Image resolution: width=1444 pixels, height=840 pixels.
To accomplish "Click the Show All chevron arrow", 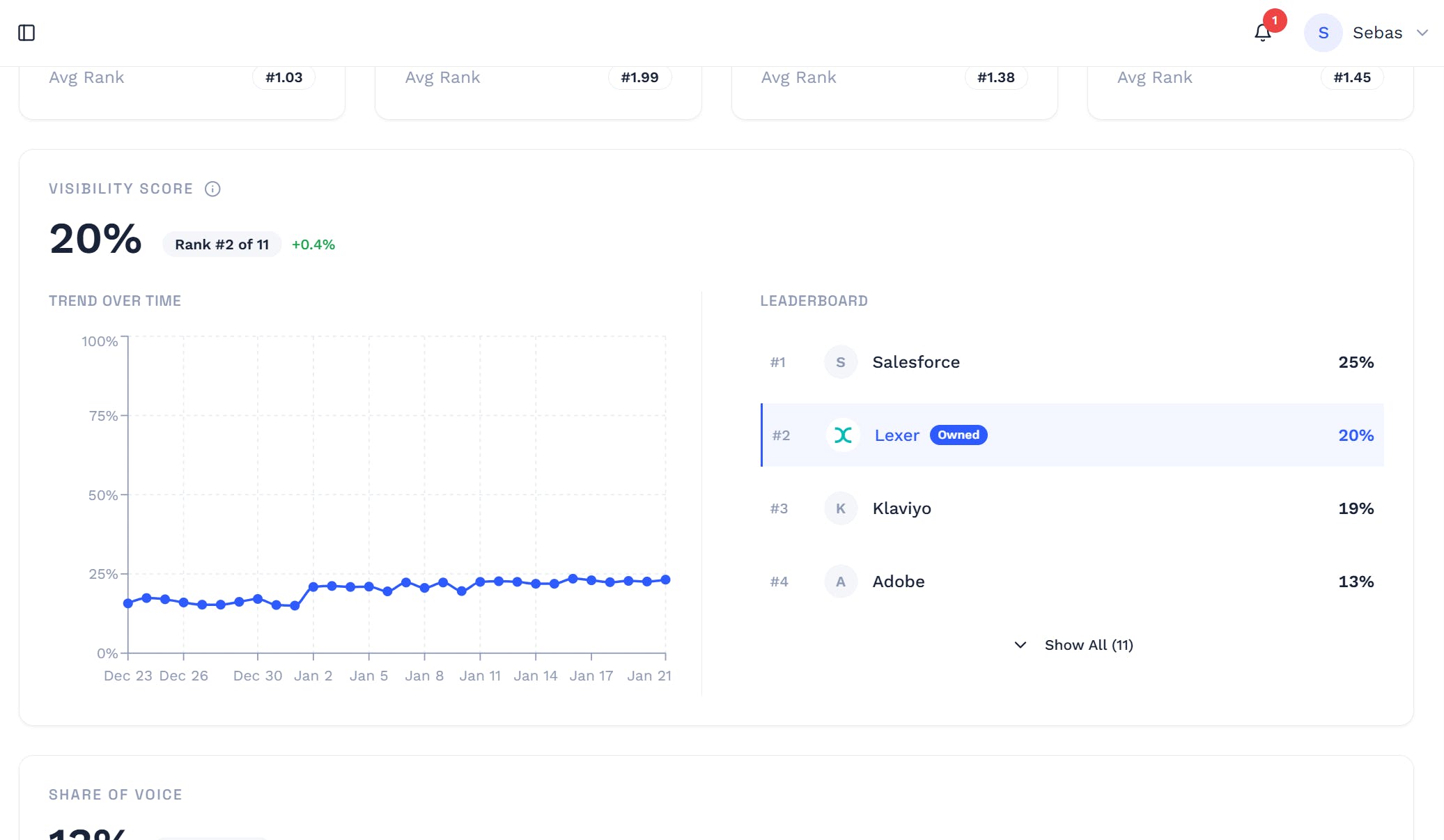I will (x=1020, y=645).
